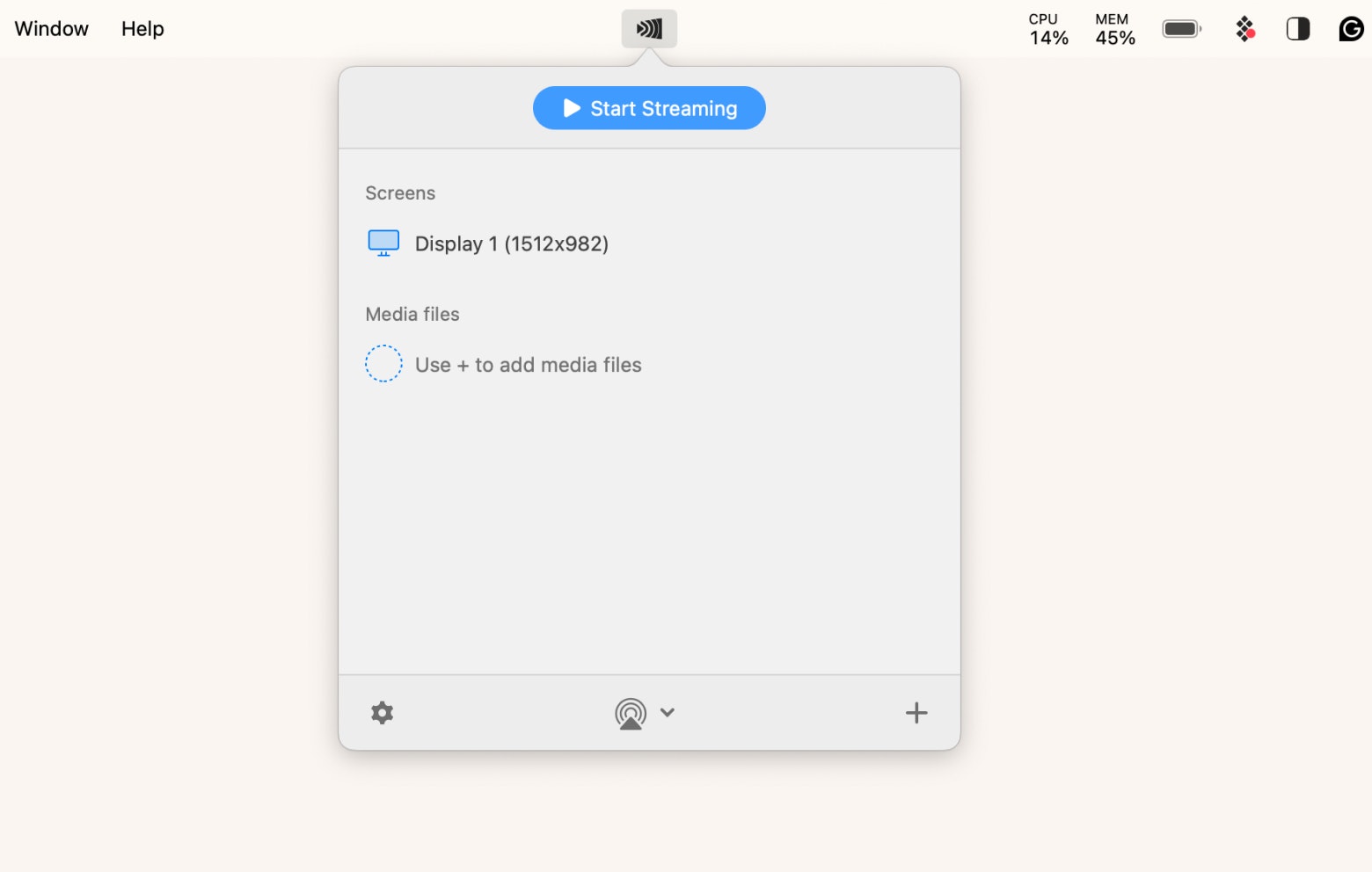
Task: Click the diamond pattern menu bar icon
Action: click(1245, 29)
